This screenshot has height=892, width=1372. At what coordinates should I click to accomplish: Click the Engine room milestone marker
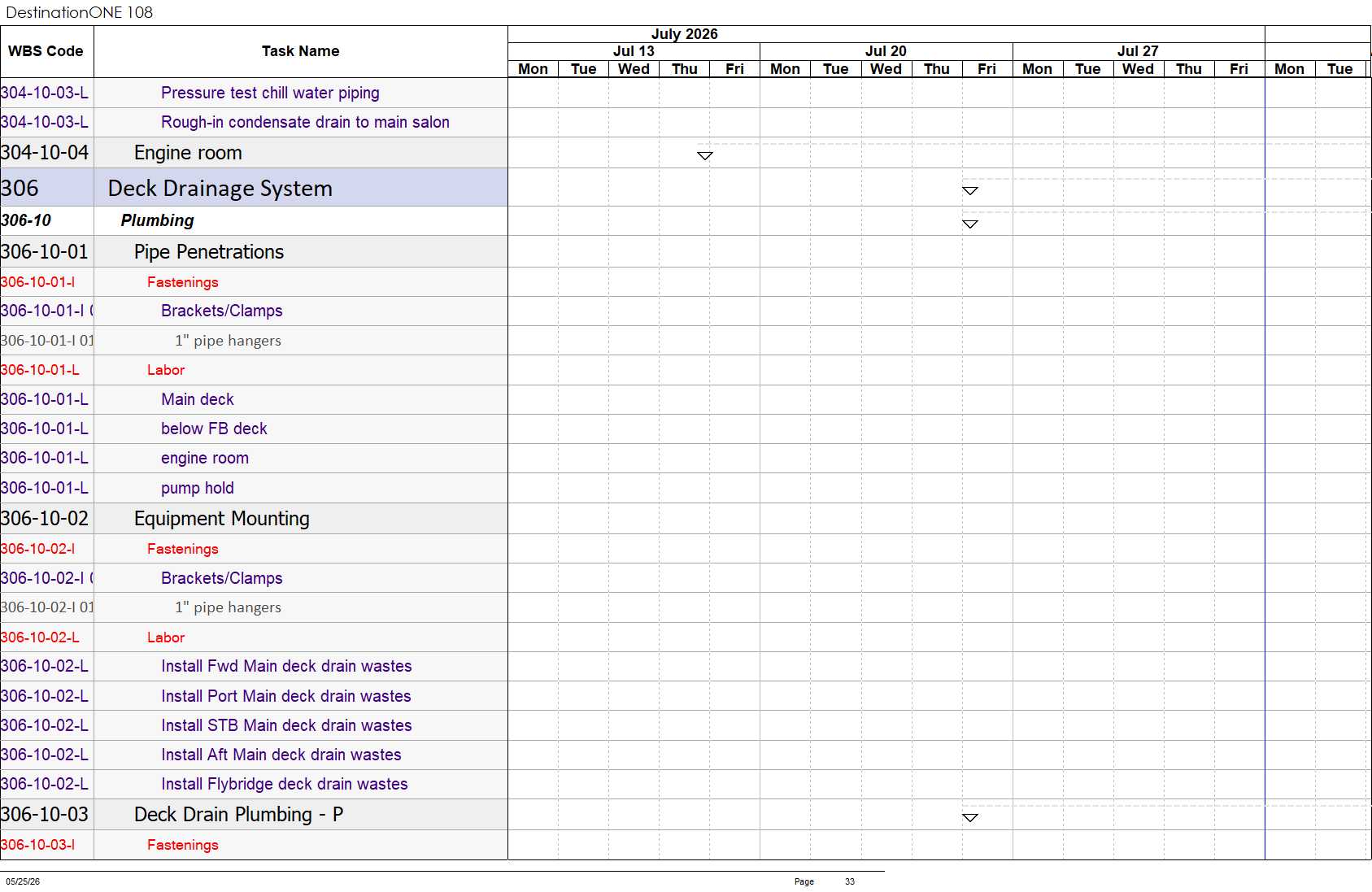coord(705,155)
